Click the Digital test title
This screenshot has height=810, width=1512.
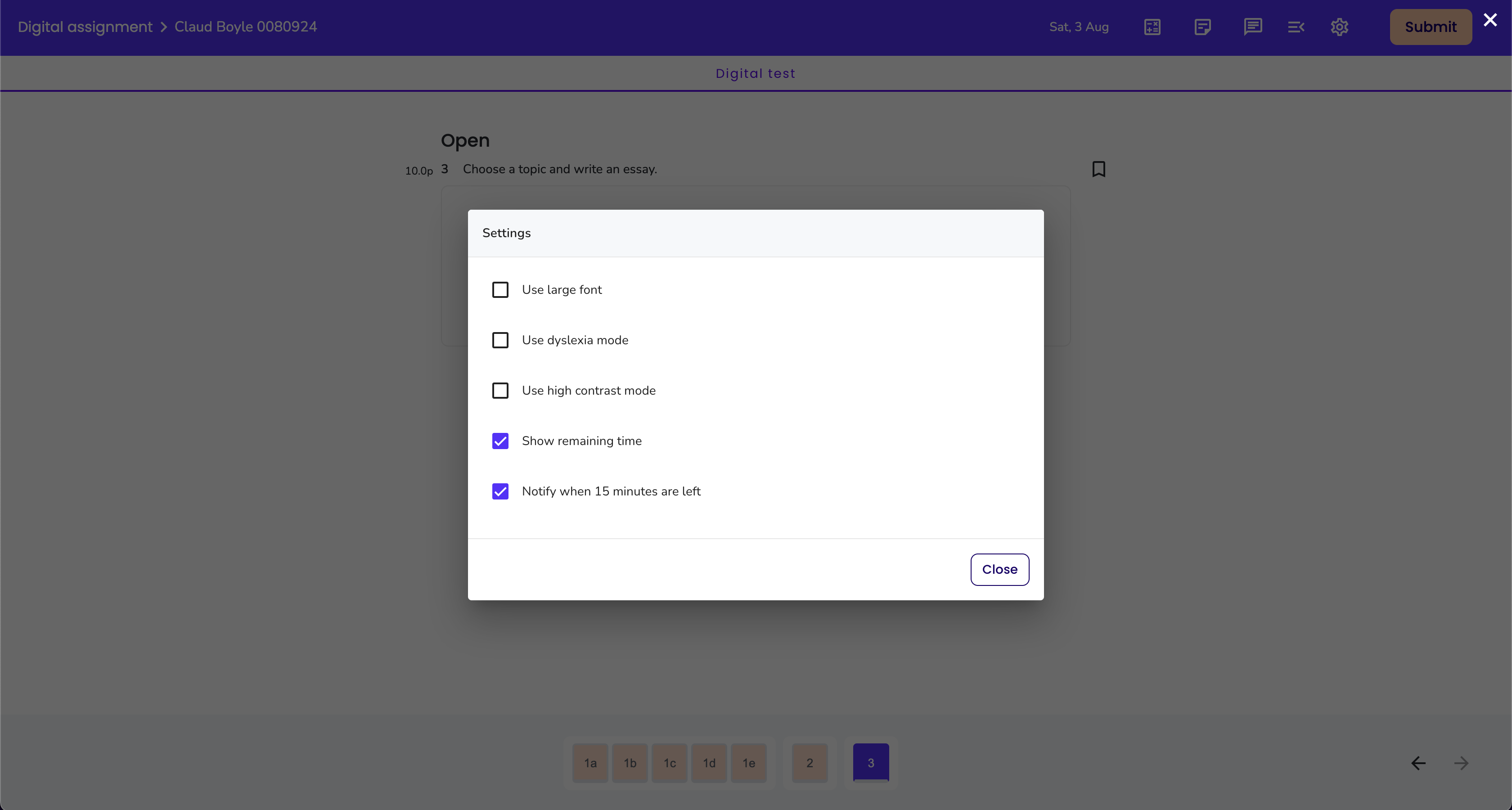click(x=756, y=74)
